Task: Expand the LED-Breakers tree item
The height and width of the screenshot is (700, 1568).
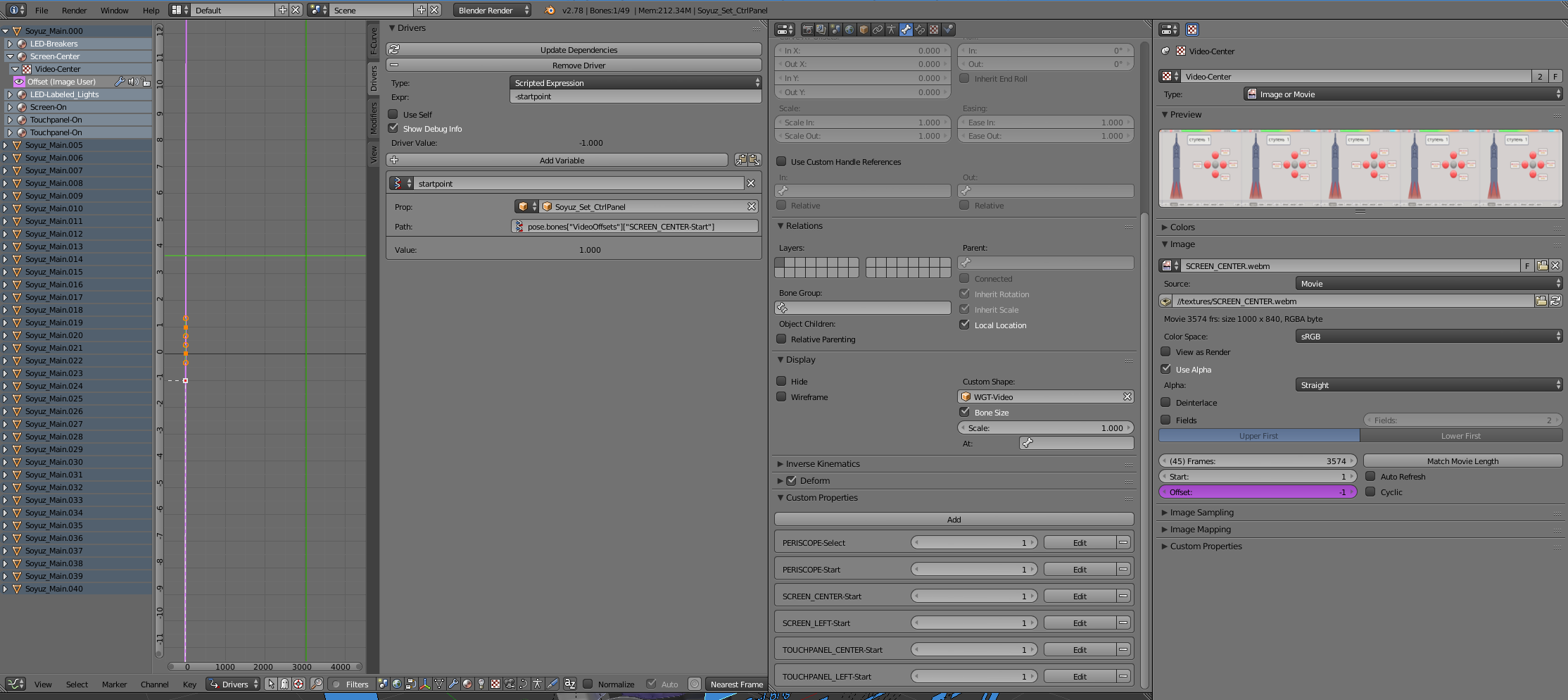Action: (x=10, y=44)
